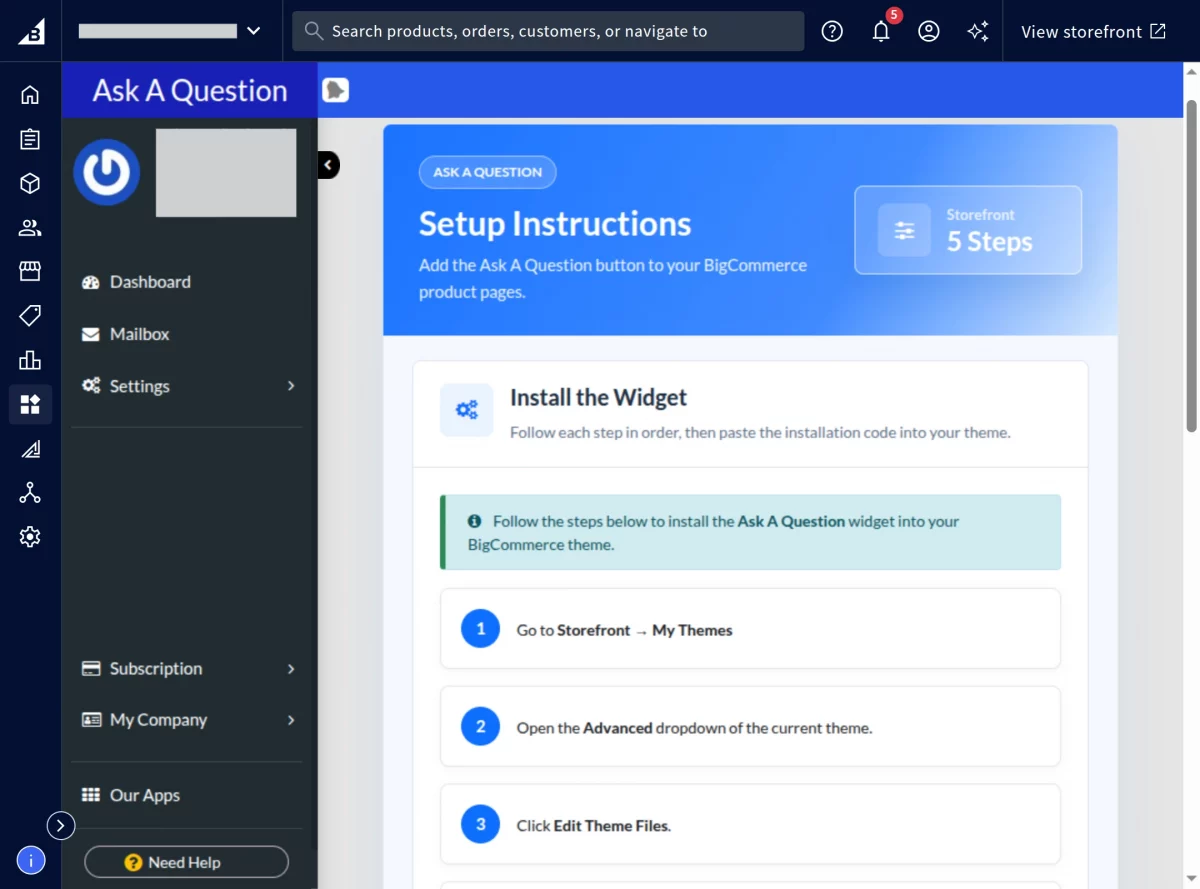The image size is (1200, 889).
Task: Open the Customers people icon
Action: pos(30,228)
